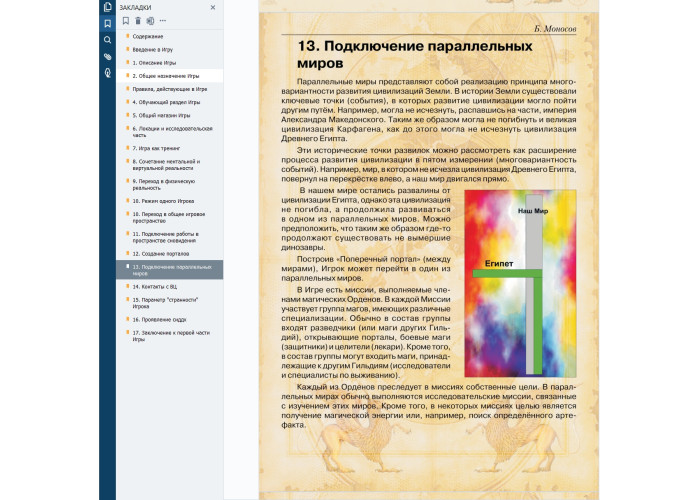Viewport: 700px width, 500px height.
Task: Click the Bookmarks panel icon in sidebar
Action: pyautogui.click(x=107, y=23)
